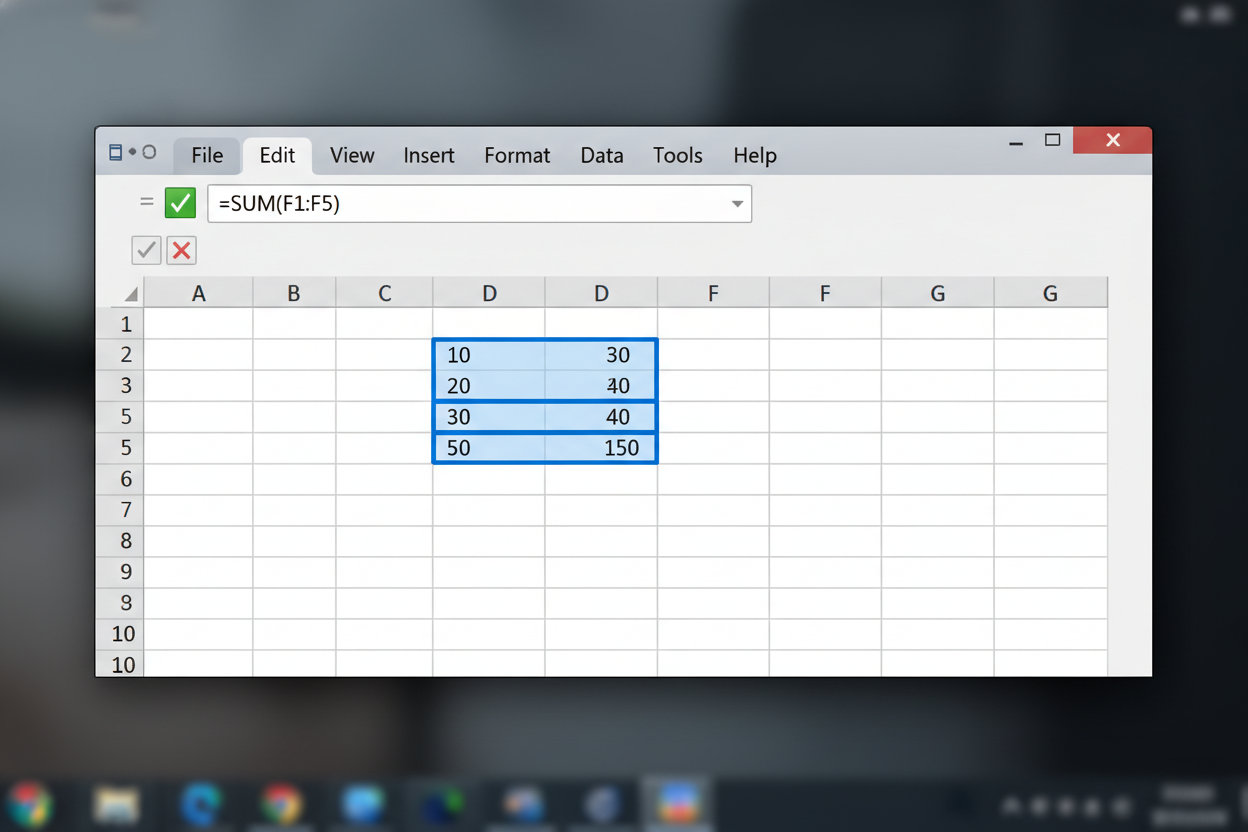Open the Edge browser from the taskbar
Viewport: 1248px width, 832px height.
[200, 804]
